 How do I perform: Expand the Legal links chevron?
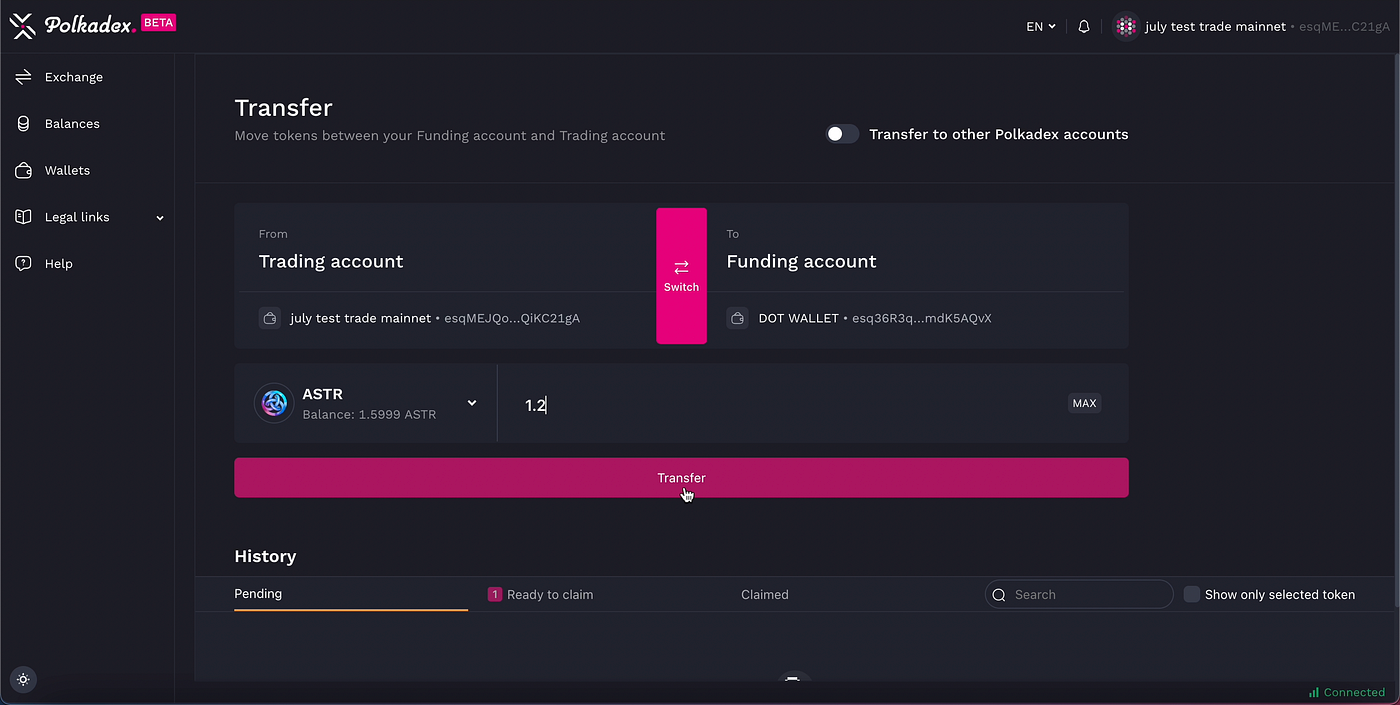click(x=160, y=218)
